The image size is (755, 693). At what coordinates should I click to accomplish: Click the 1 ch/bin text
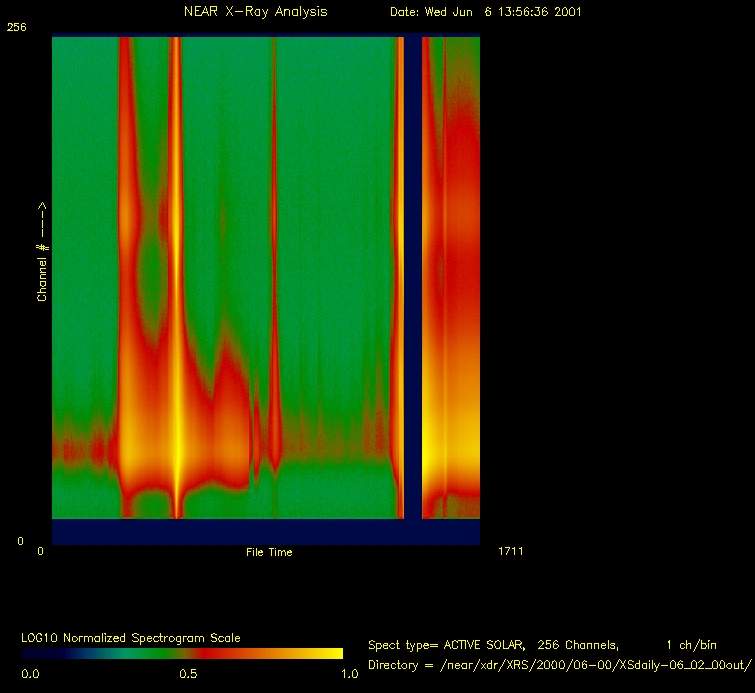click(691, 645)
